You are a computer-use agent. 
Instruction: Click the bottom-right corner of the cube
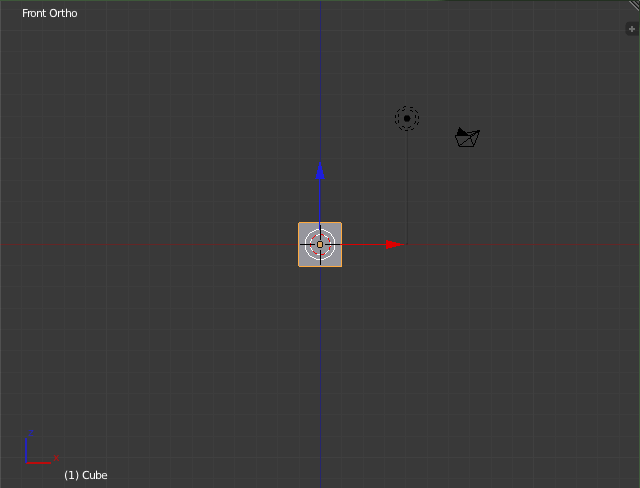tap(340, 265)
